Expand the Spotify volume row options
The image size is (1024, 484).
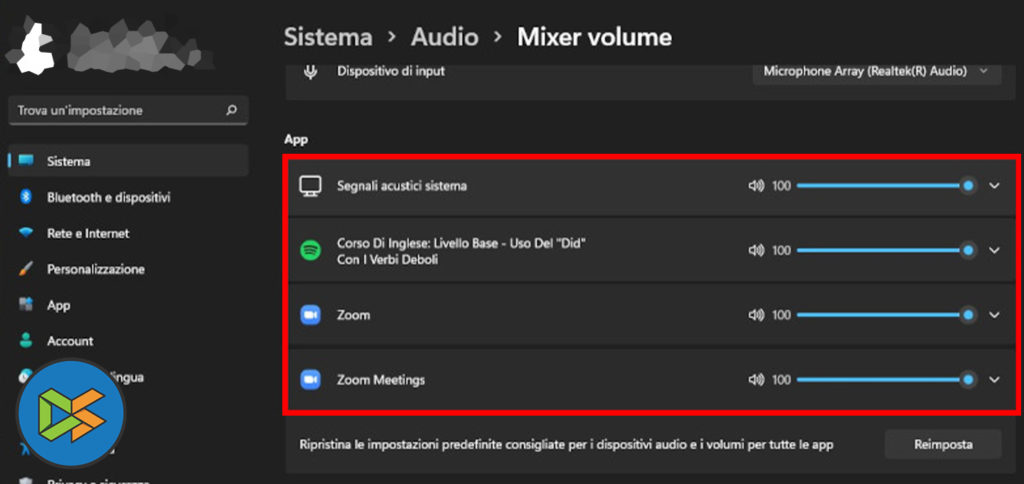click(x=994, y=250)
